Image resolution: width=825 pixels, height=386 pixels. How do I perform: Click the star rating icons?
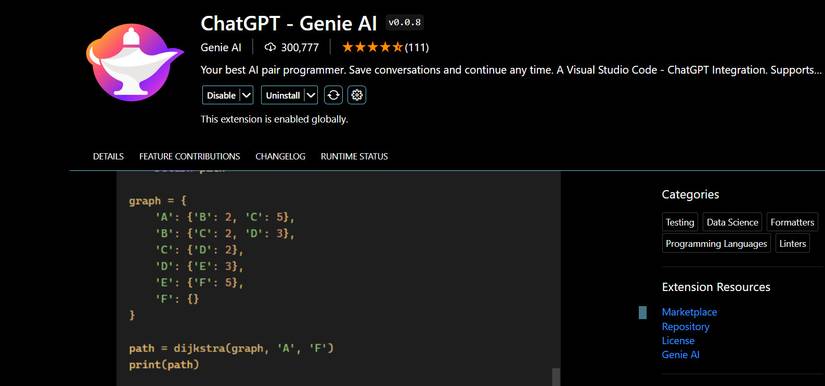tap(372, 47)
